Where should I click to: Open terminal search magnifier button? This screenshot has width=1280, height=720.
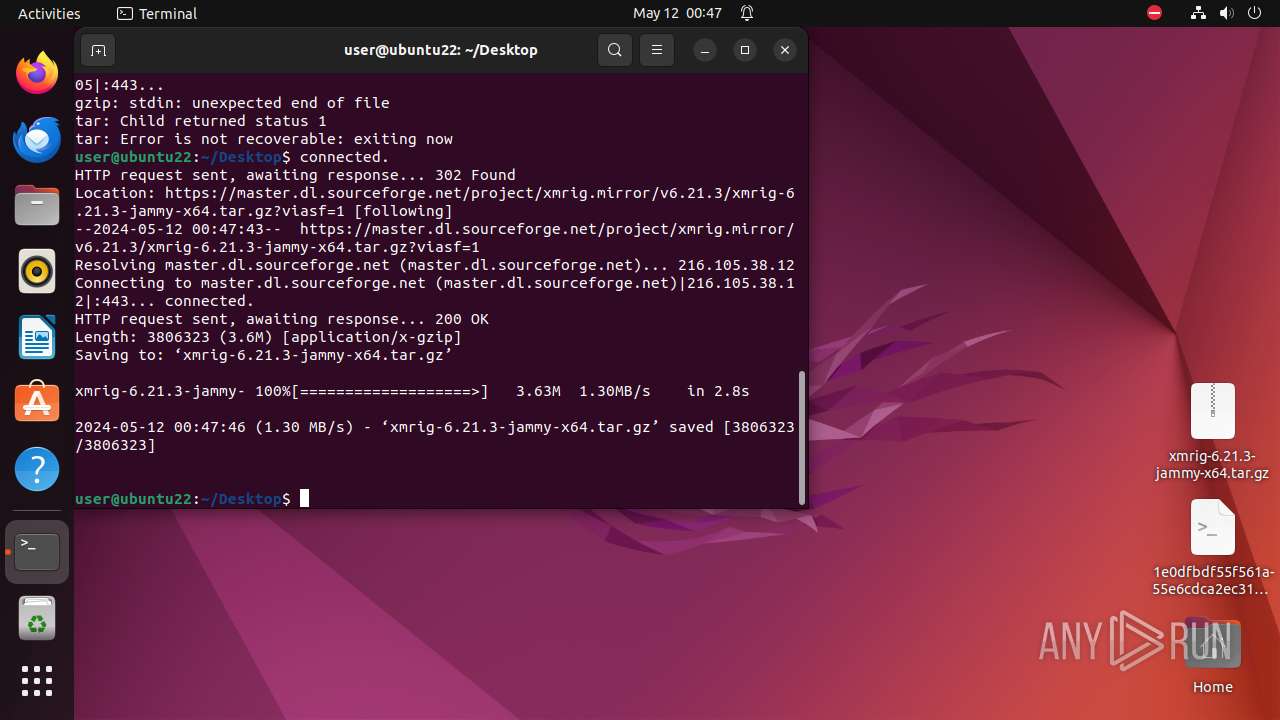point(615,50)
